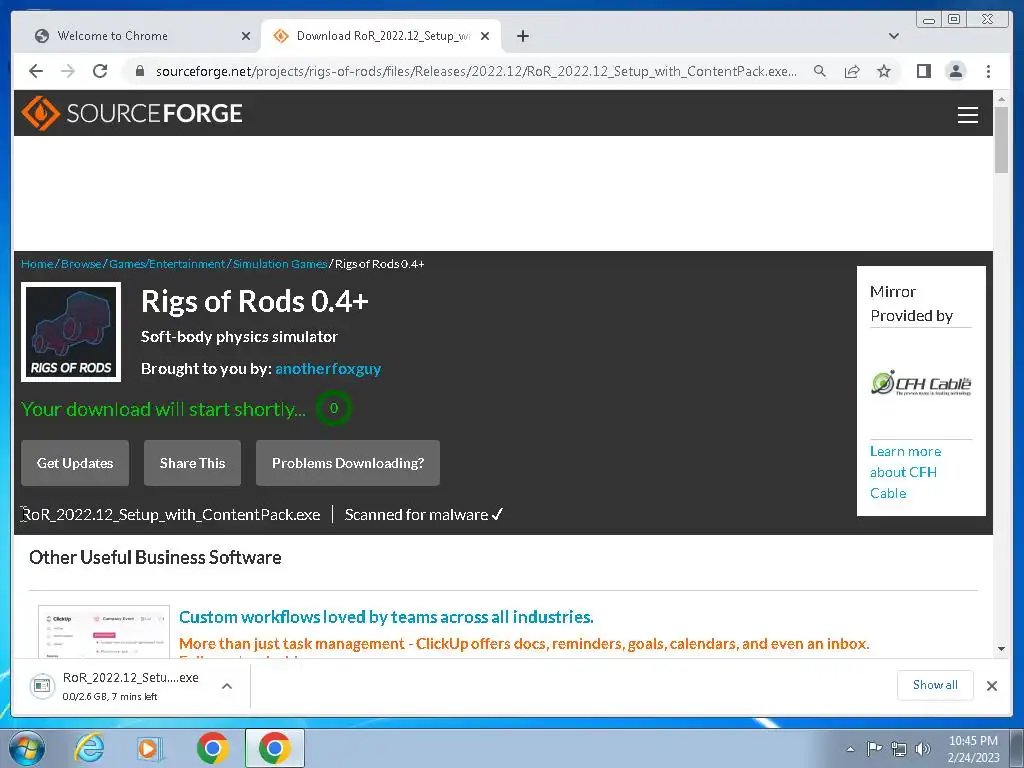Click the SourceForge logo
Image resolution: width=1024 pixels, height=768 pixels.
click(x=132, y=113)
